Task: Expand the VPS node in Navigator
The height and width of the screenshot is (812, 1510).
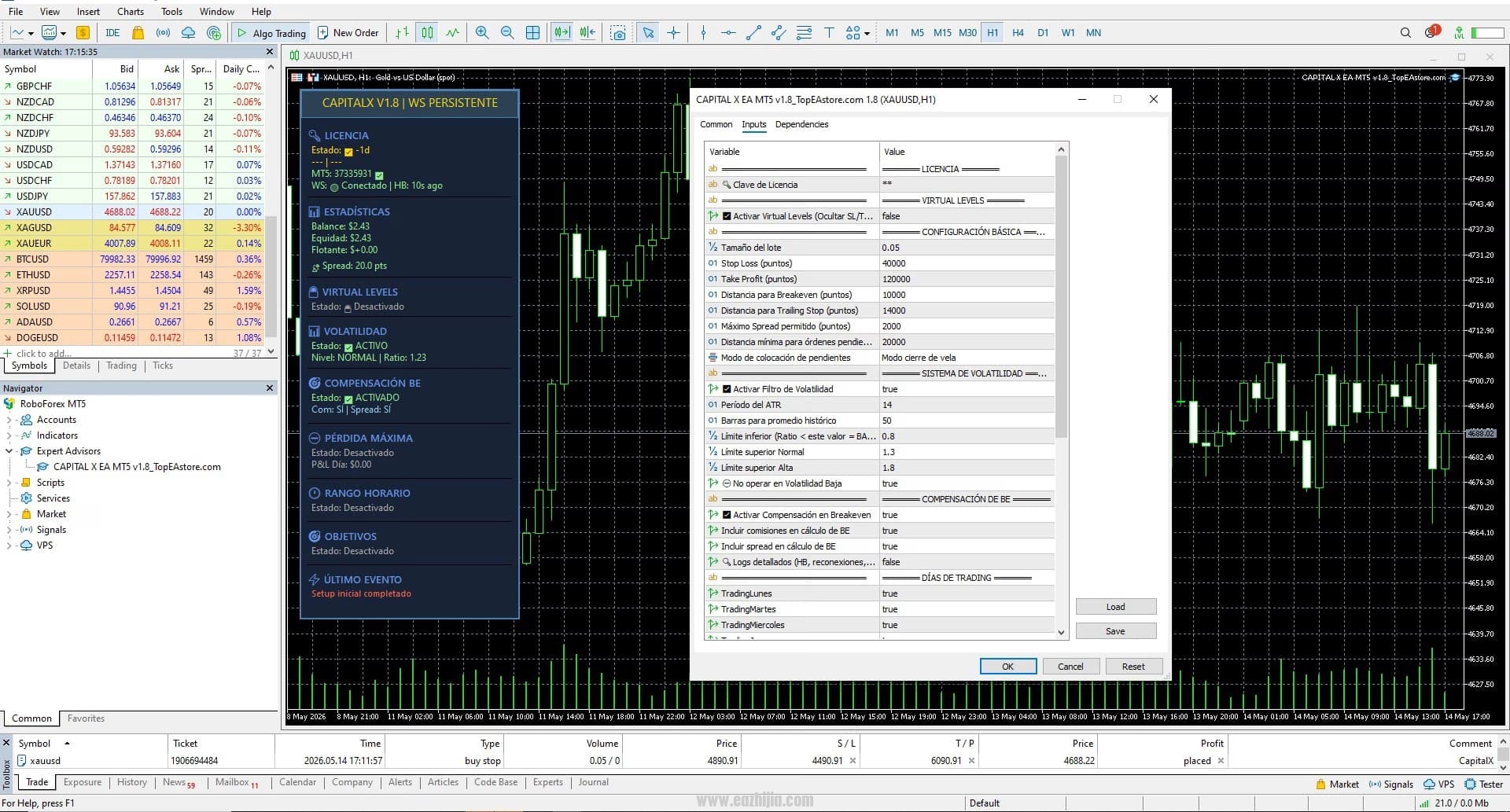Action: (9, 546)
